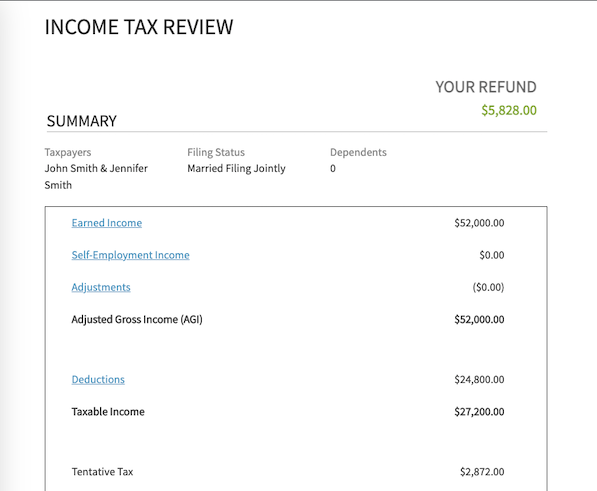Image resolution: width=597 pixels, height=491 pixels.
Task: Click the SUMMARY section heading
Action: tap(81, 121)
